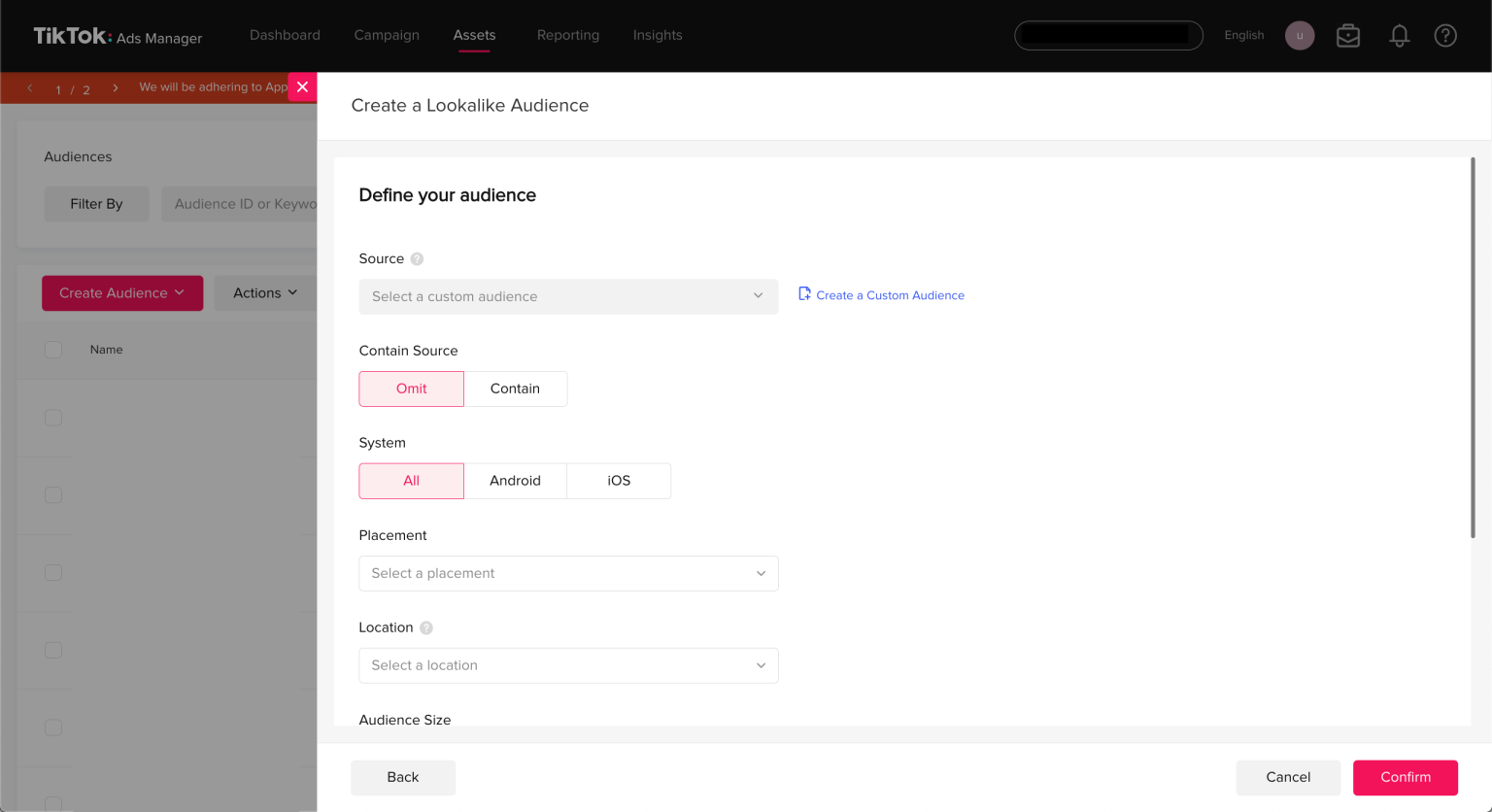Image resolution: width=1492 pixels, height=812 pixels.
Task: Open the Select a custom audience dropdown
Action: (568, 296)
